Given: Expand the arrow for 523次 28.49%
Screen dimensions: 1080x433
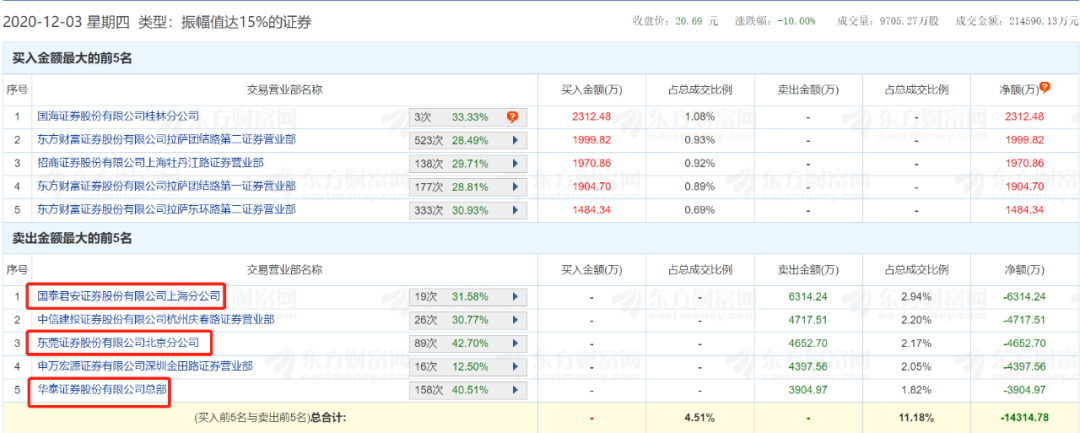Looking at the screenshot, I should point(514,140).
